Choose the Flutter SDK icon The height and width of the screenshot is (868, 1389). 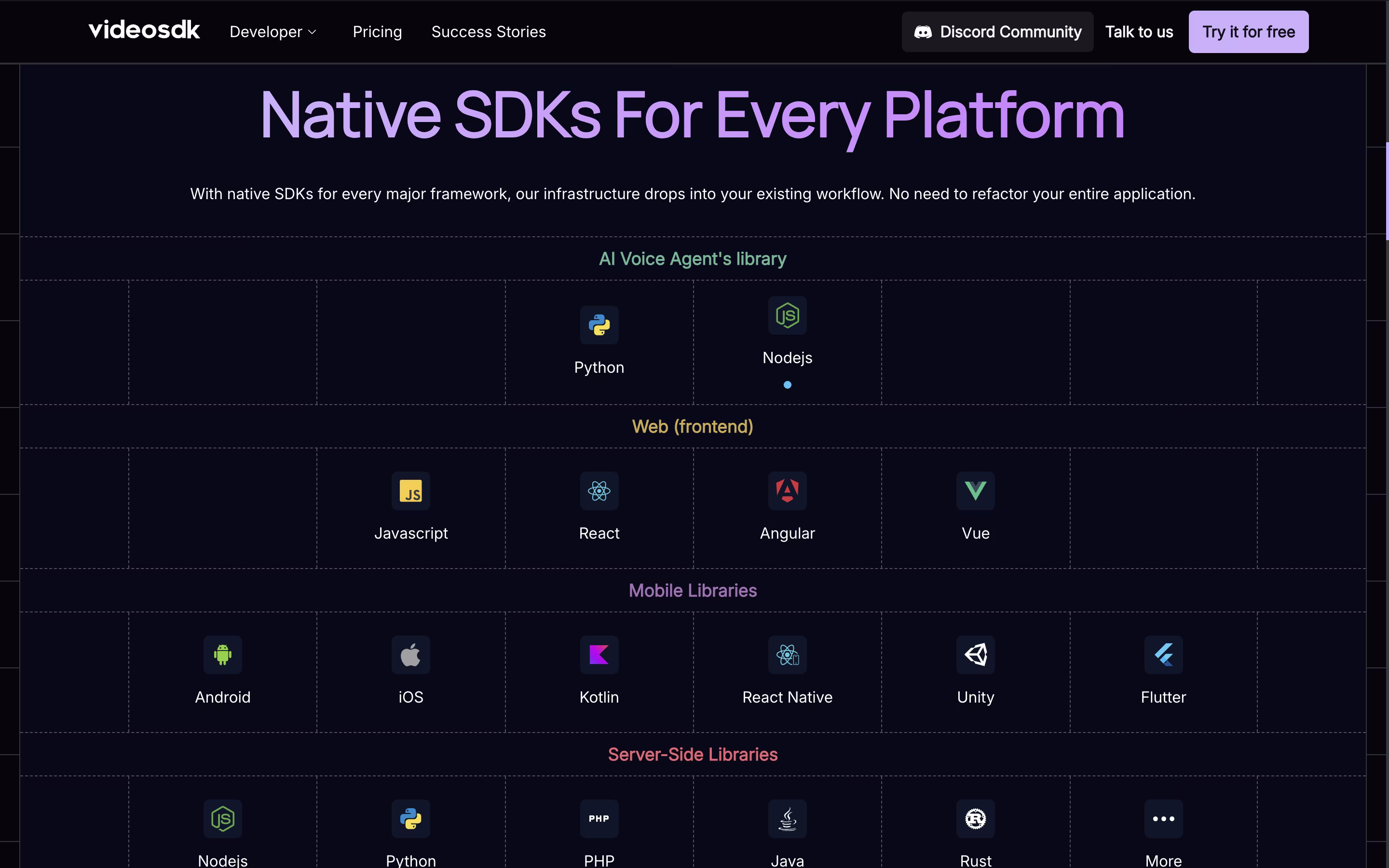click(1163, 654)
